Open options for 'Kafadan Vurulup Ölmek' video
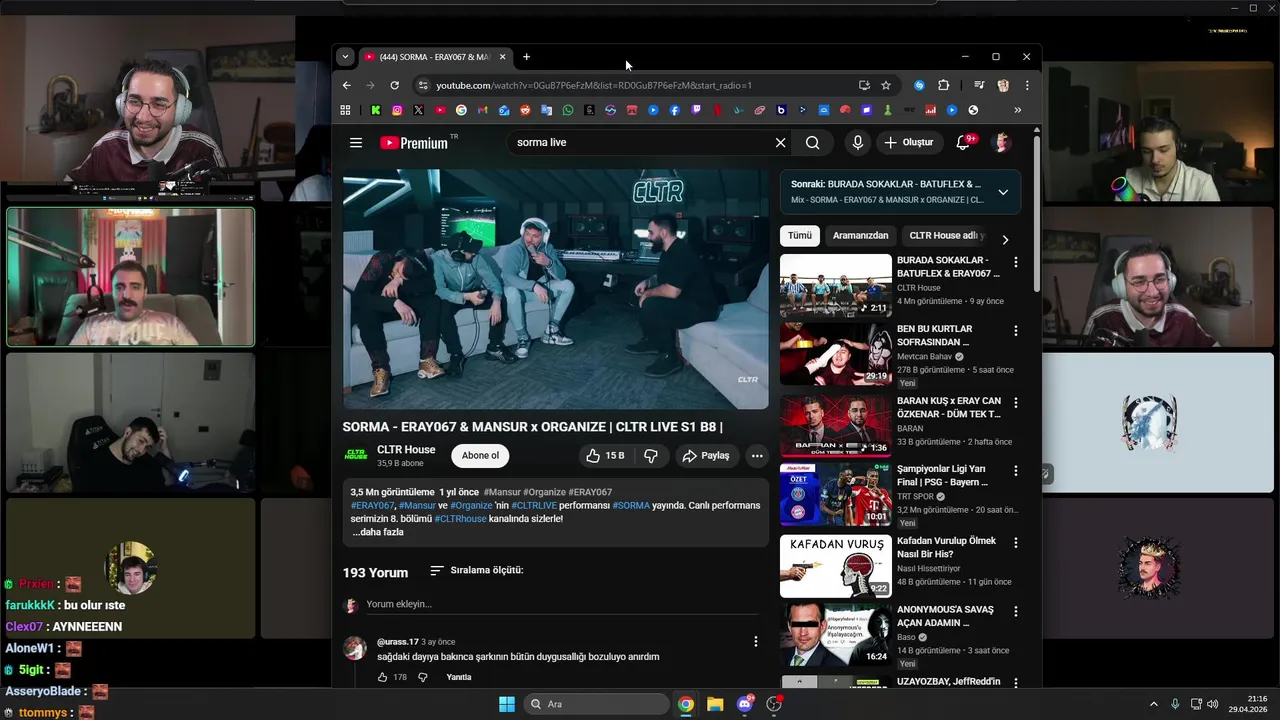Viewport: 1280px width, 720px height. (1016, 542)
